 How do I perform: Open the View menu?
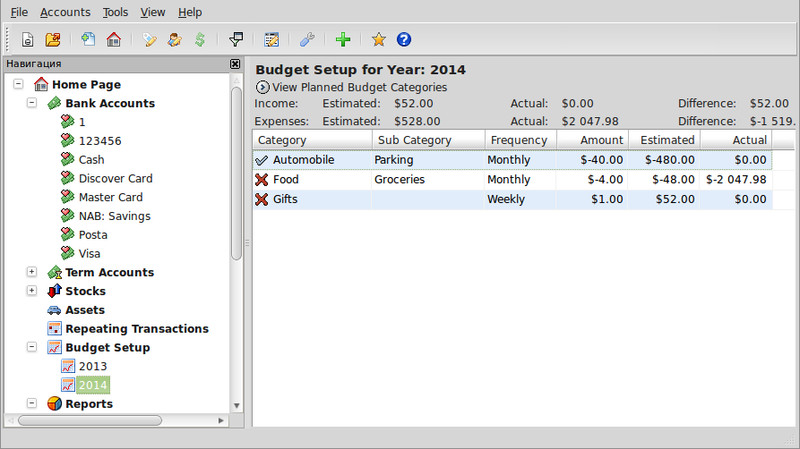click(153, 12)
